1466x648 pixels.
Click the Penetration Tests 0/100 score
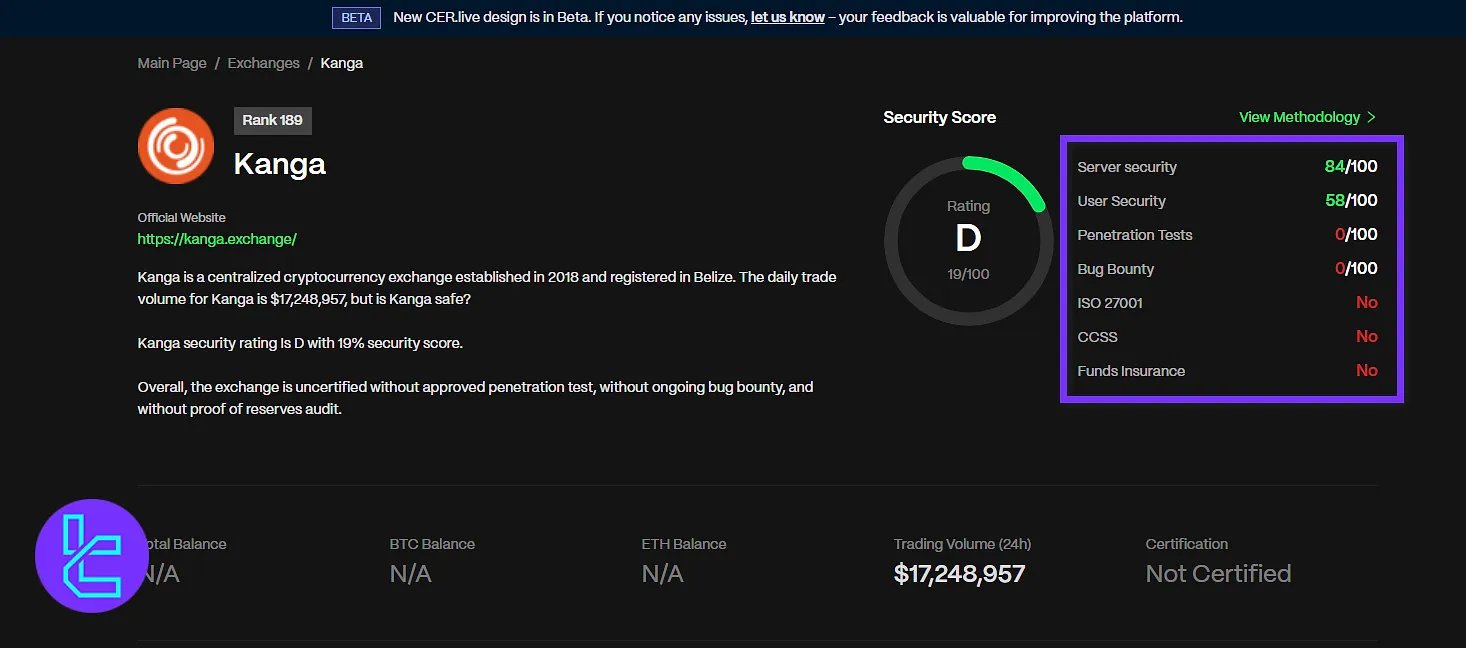[1356, 235]
